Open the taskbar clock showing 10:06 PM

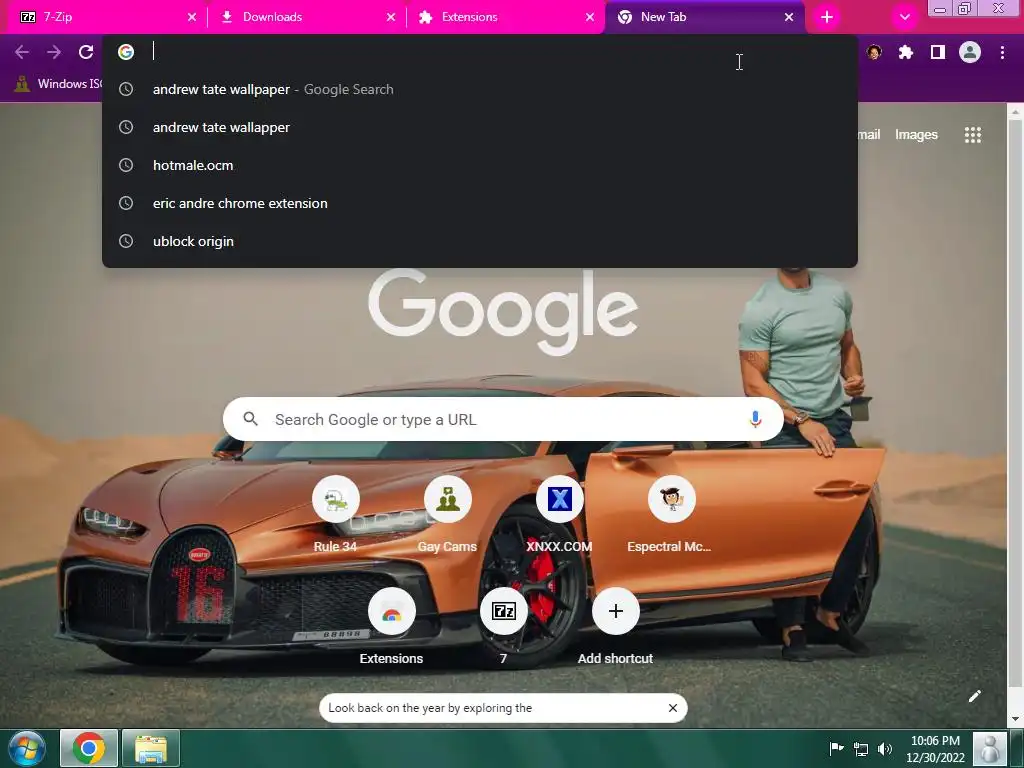935,749
